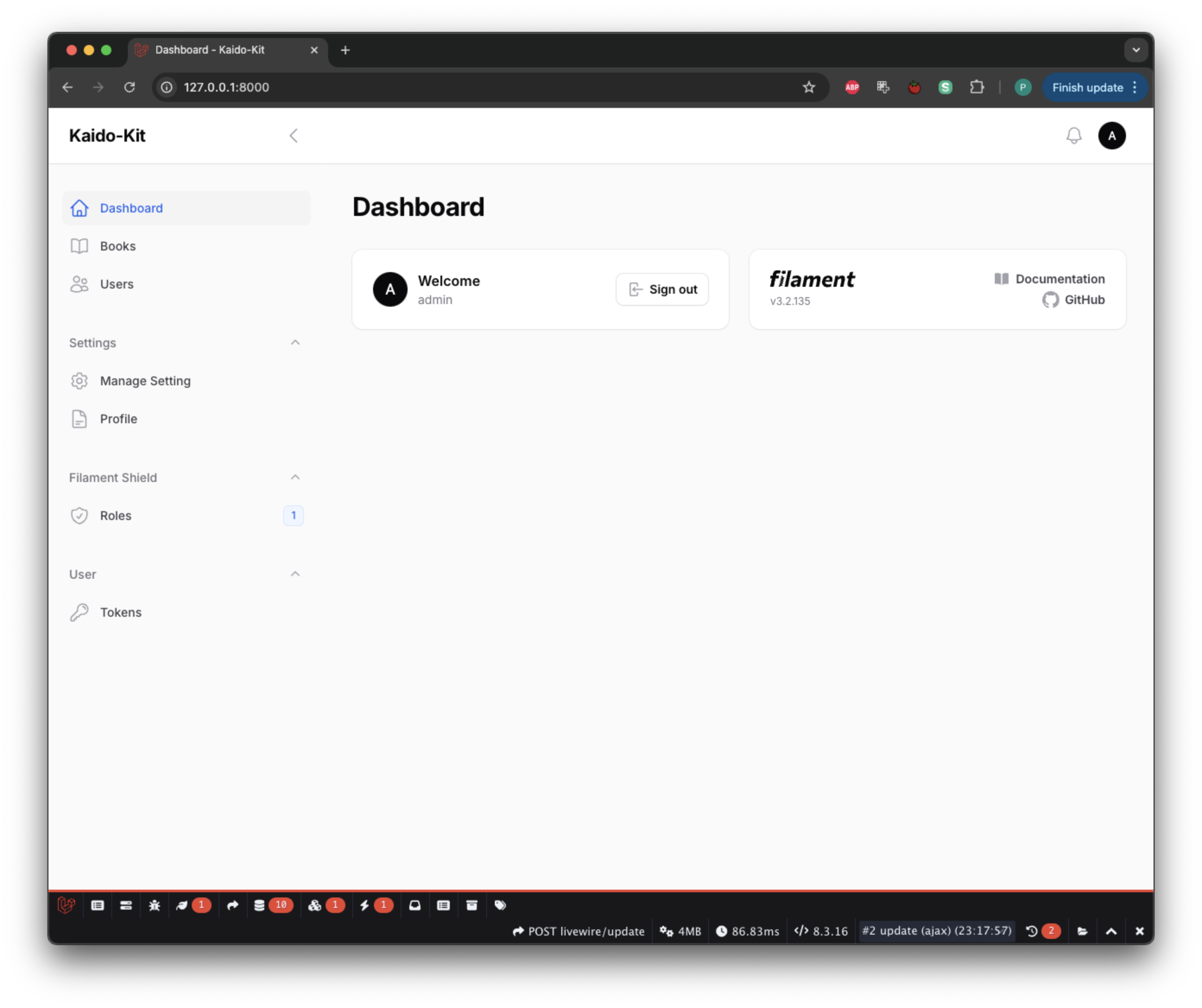This screenshot has width=1202, height=1008.
Task: Open the notifications bell icon
Action: click(x=1073, y=136)
